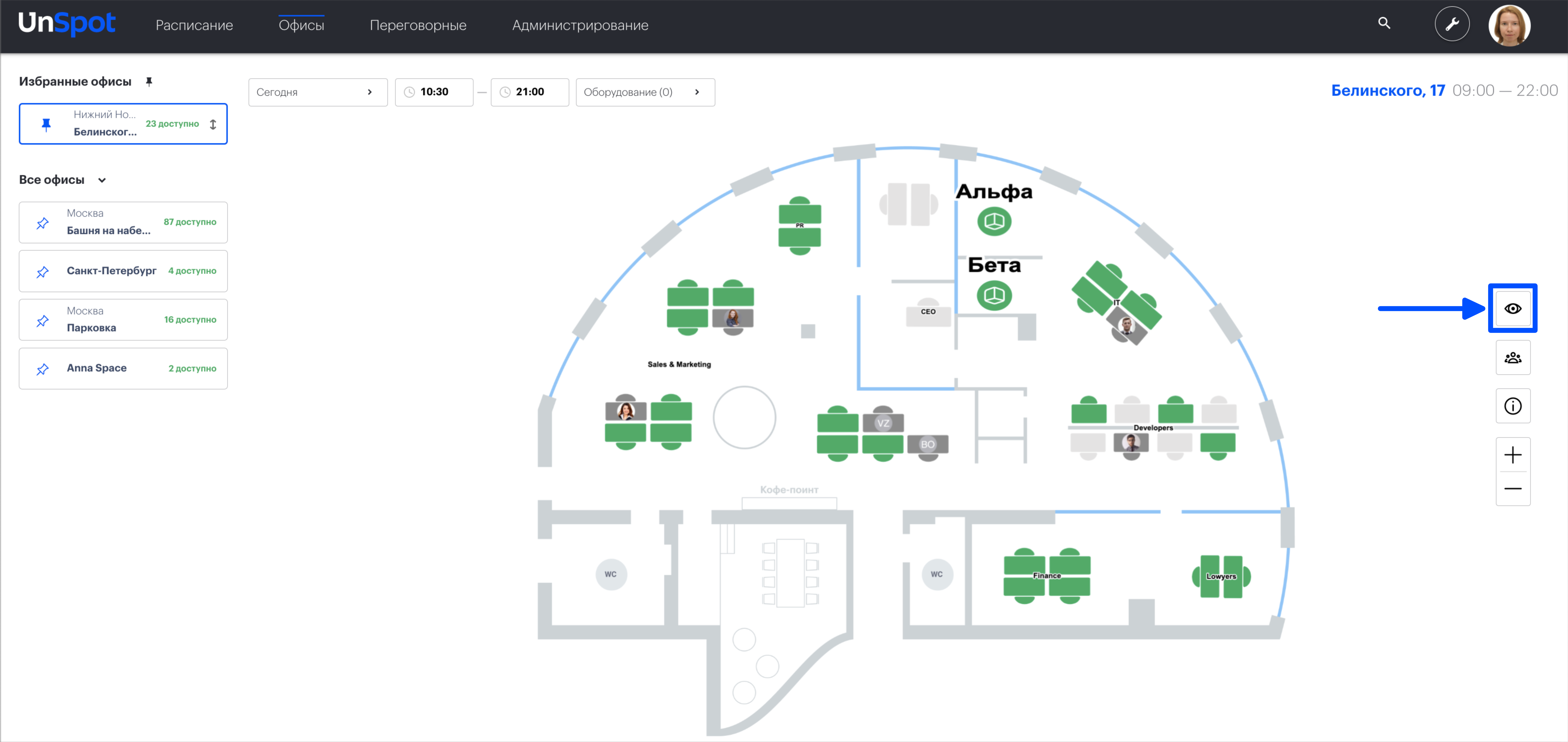1568x742 pixels.
Task: Unpin the Белинского favorite office pin
Action: (x=46, y=125)
